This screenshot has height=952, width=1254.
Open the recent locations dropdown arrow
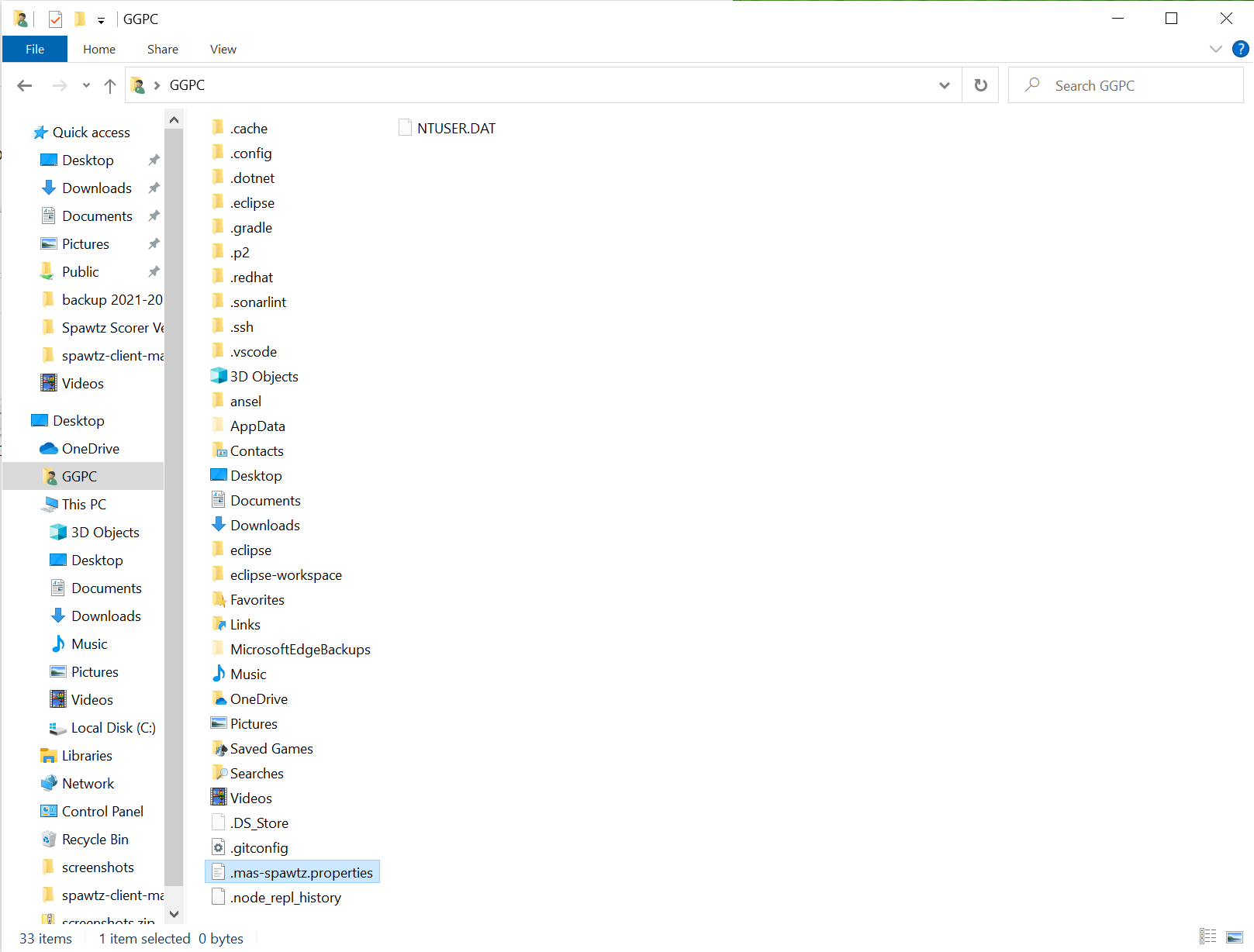pos(86,85)
